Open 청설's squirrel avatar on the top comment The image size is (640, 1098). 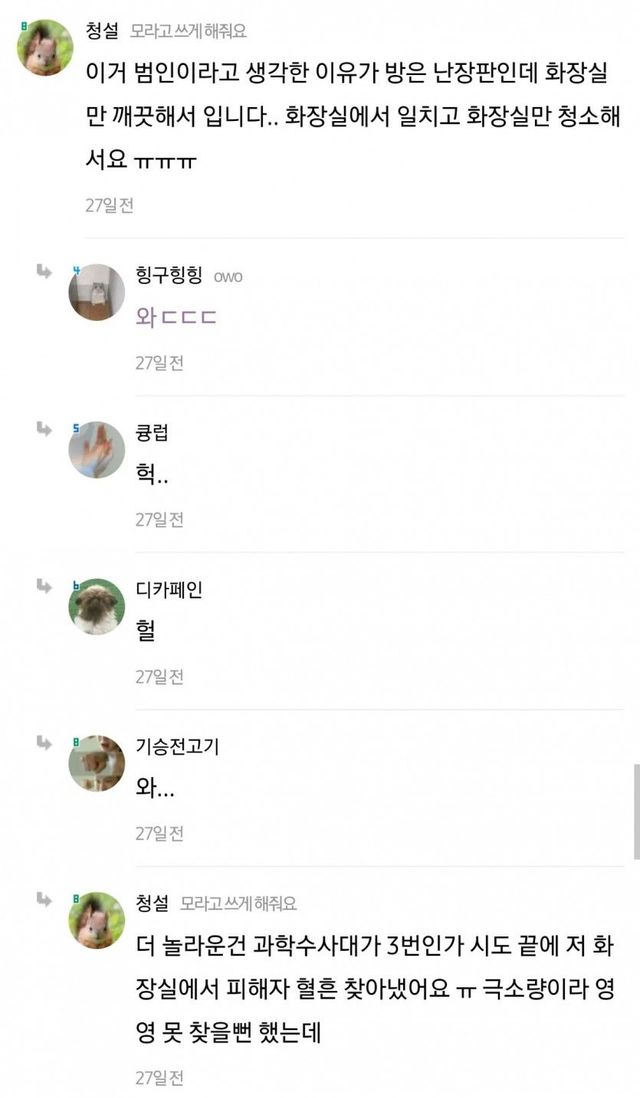46,47
